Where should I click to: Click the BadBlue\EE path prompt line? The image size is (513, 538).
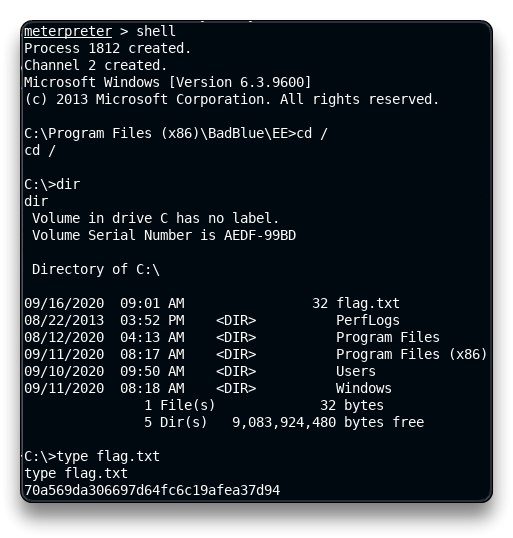[x=176, y=133]
